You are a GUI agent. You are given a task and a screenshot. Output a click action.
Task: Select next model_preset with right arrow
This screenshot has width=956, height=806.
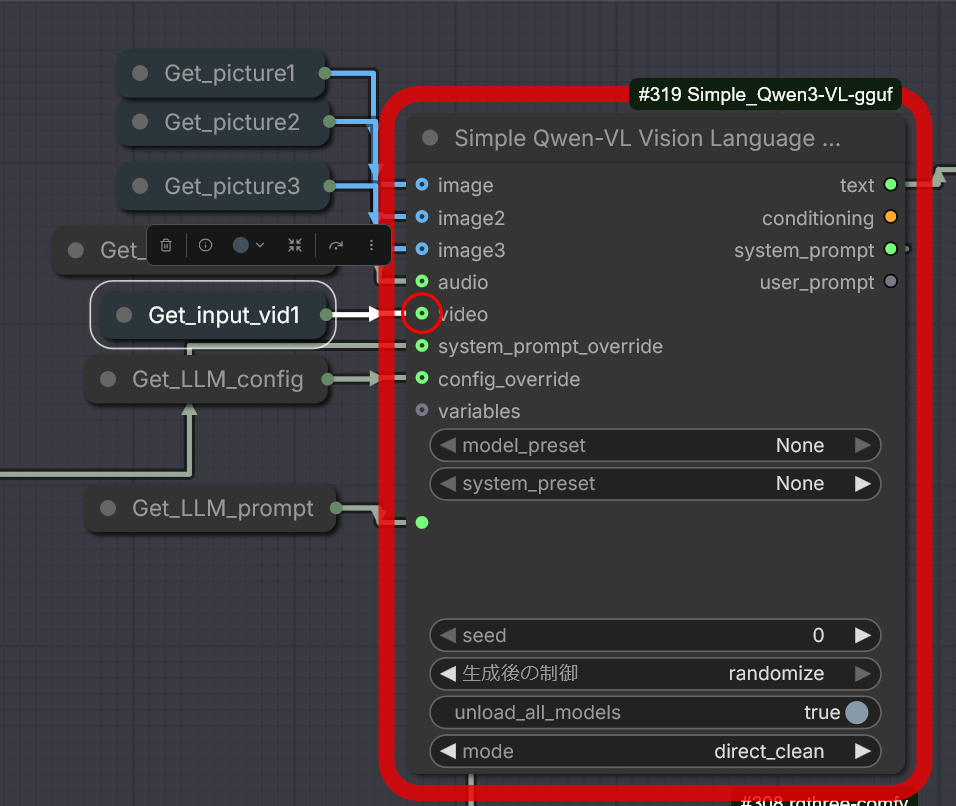coord(863,445)
